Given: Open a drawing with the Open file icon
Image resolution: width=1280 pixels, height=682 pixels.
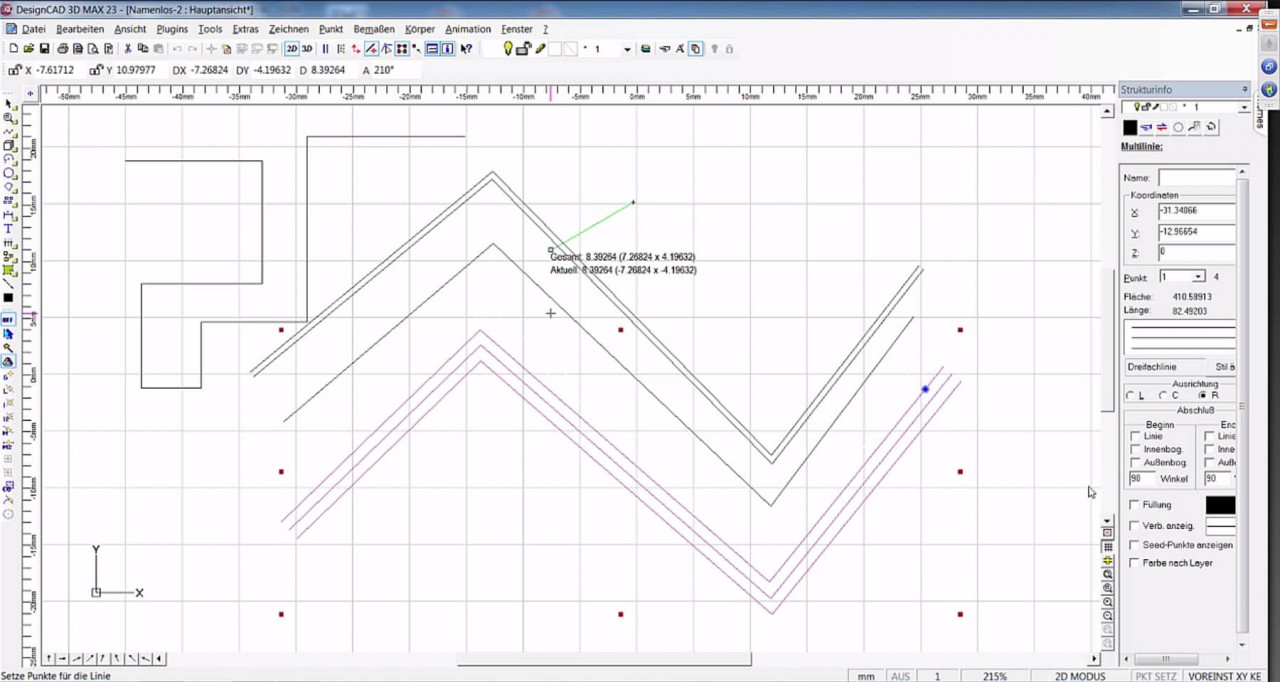Looking at the screenshot, I should pyautogui.click(x=29, y=48).
